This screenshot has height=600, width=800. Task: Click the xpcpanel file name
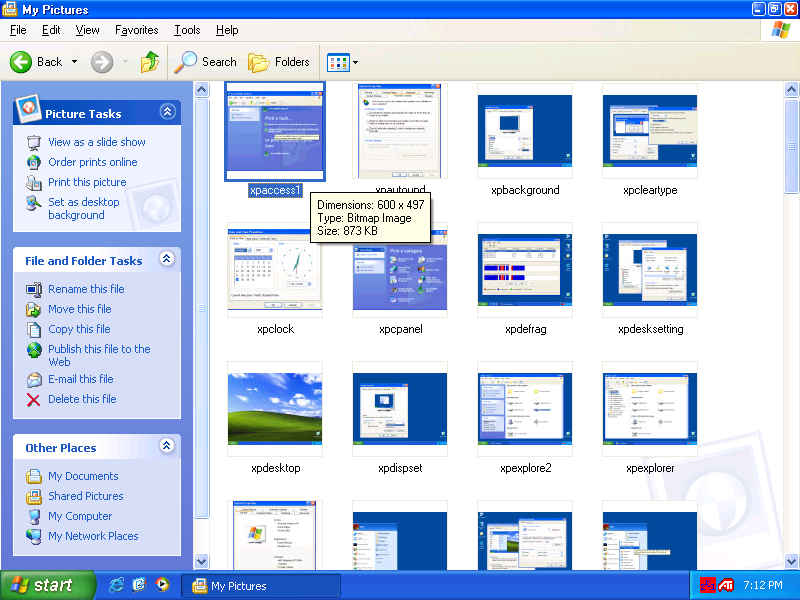401,329
